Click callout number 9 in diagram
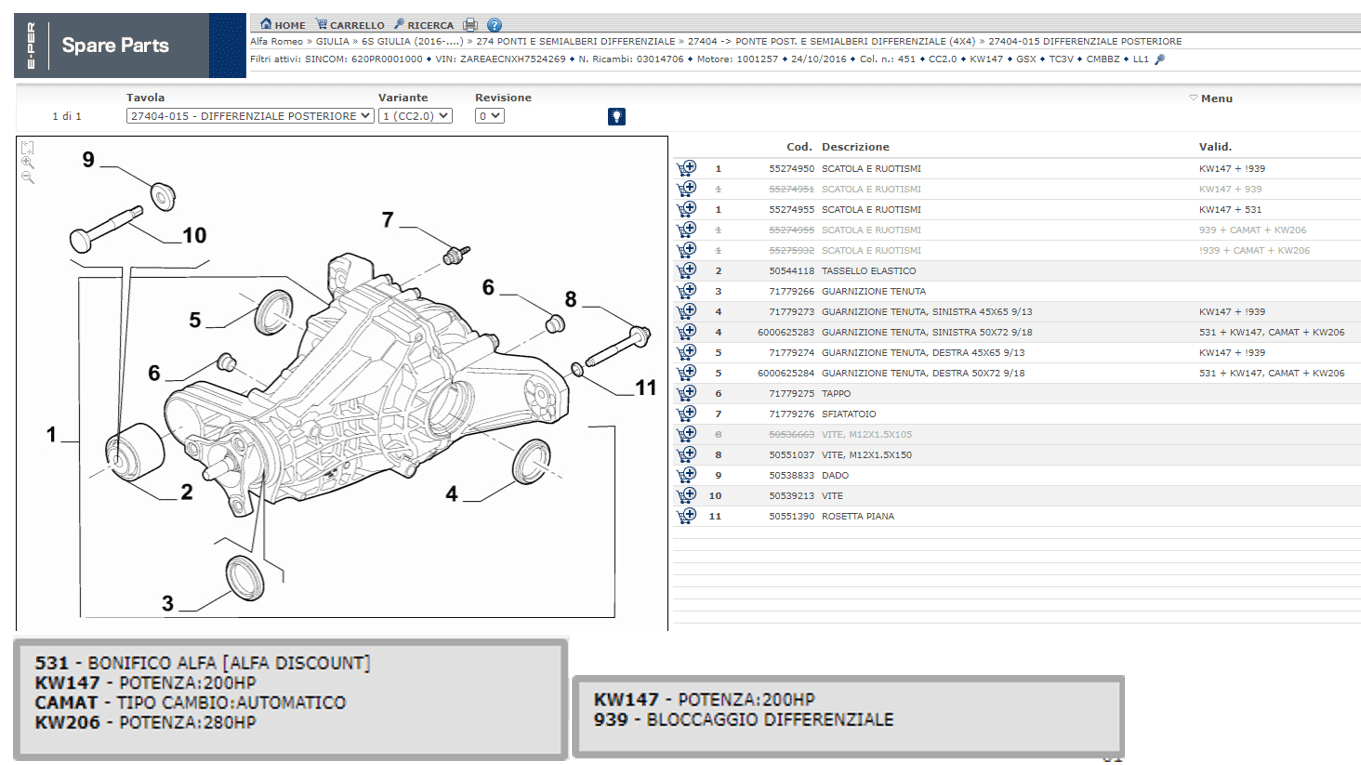1361x765 pixels. point(88,159)
